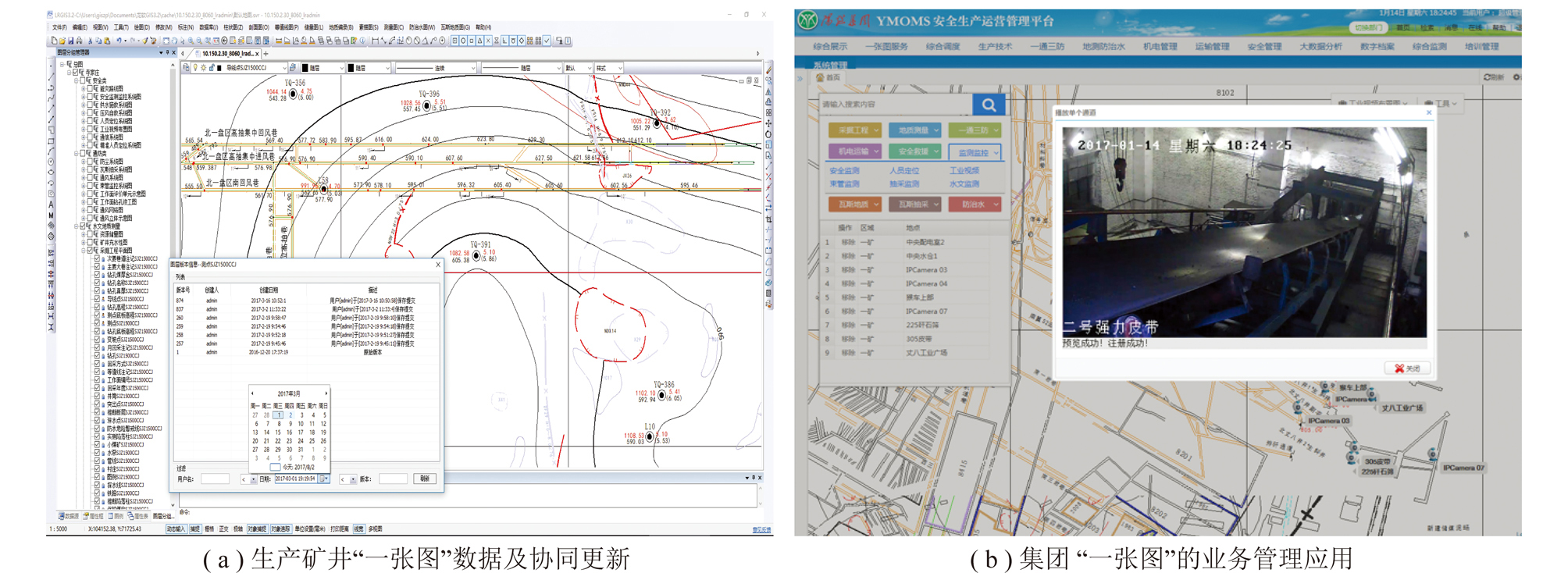Click the Cut scissors icon in LRGIS toolbar
The image size is (1568, 573).
tap(90, 41)
